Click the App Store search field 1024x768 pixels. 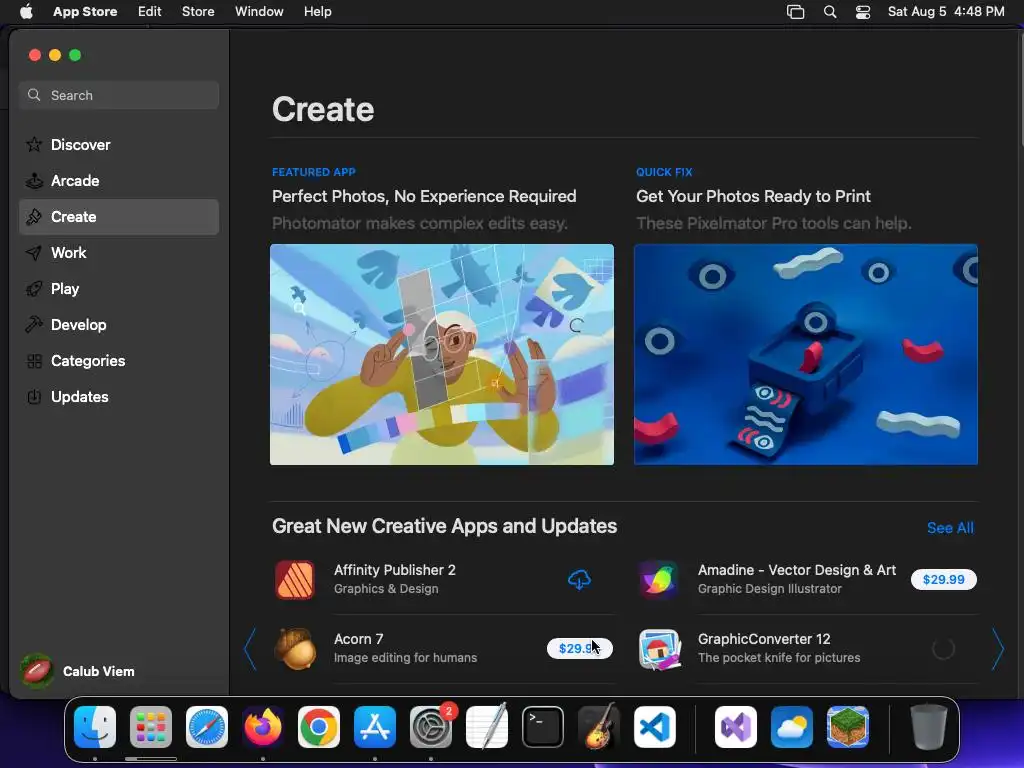(119, 95)
